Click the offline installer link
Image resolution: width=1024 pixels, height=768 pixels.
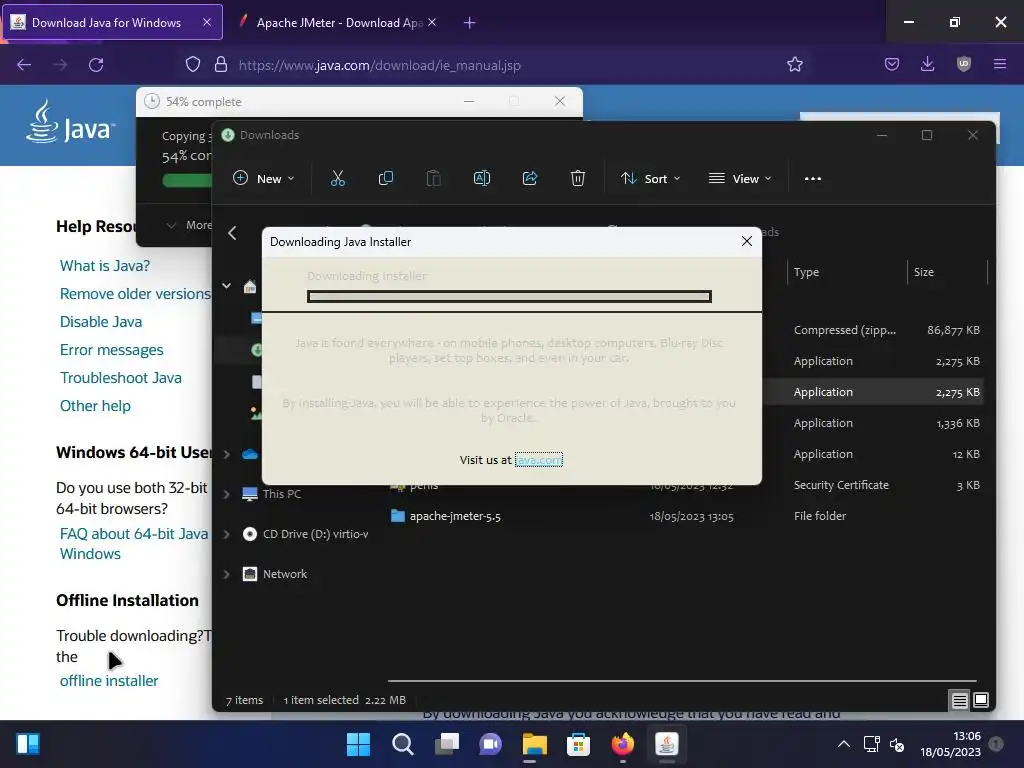109,680
